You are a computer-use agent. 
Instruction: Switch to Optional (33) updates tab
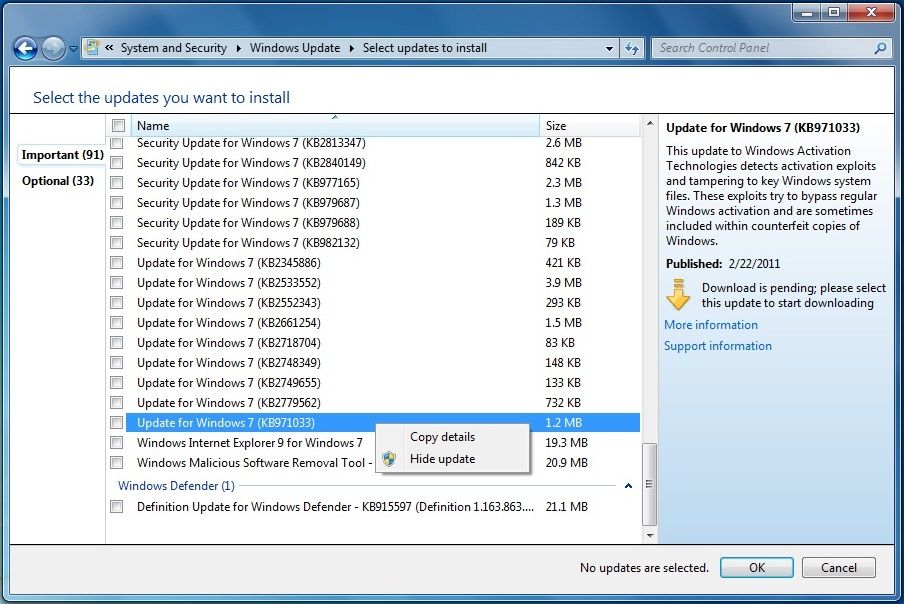pos(58,181)
